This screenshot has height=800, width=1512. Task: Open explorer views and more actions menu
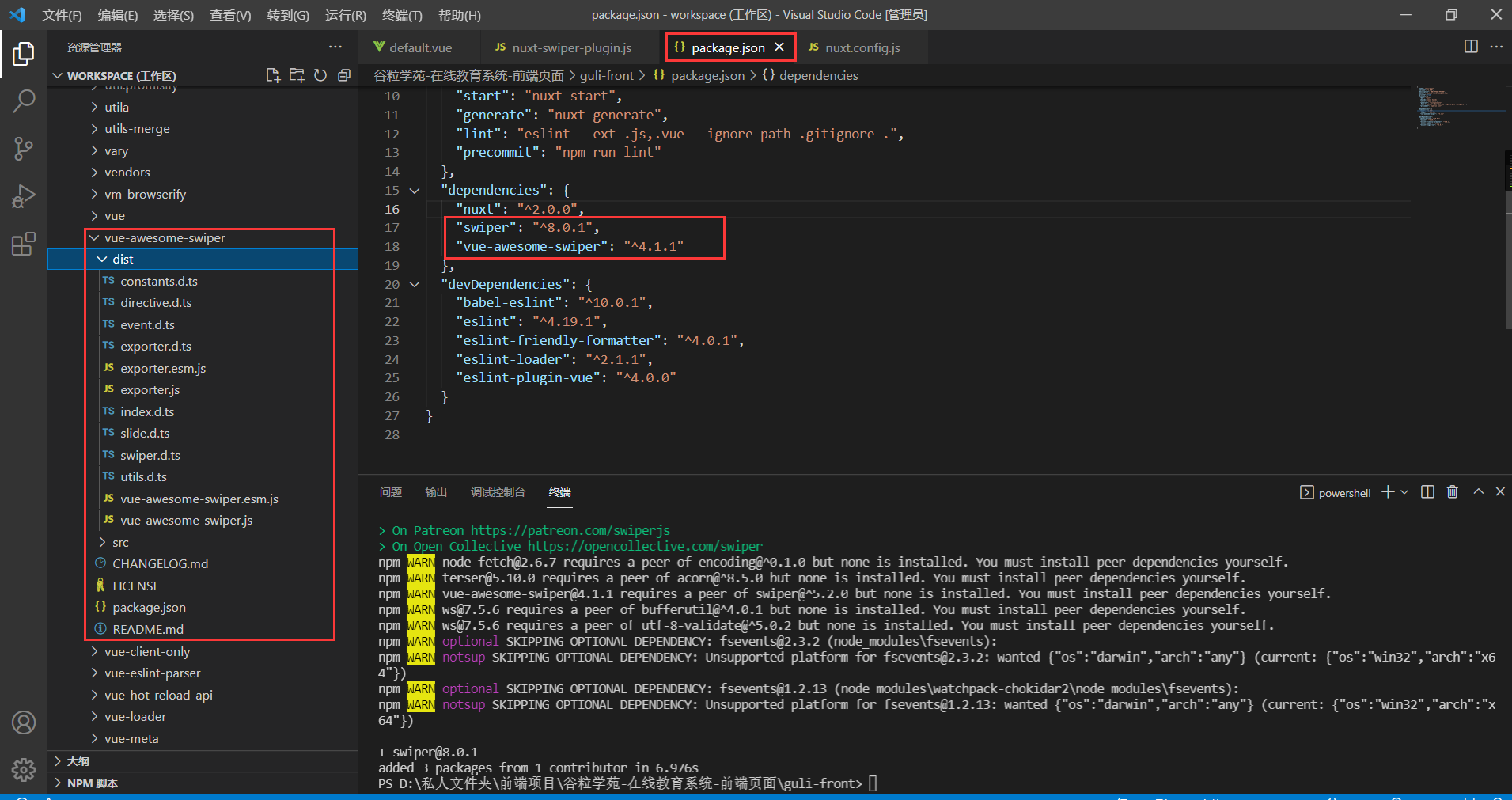click(x=335, y=47)
